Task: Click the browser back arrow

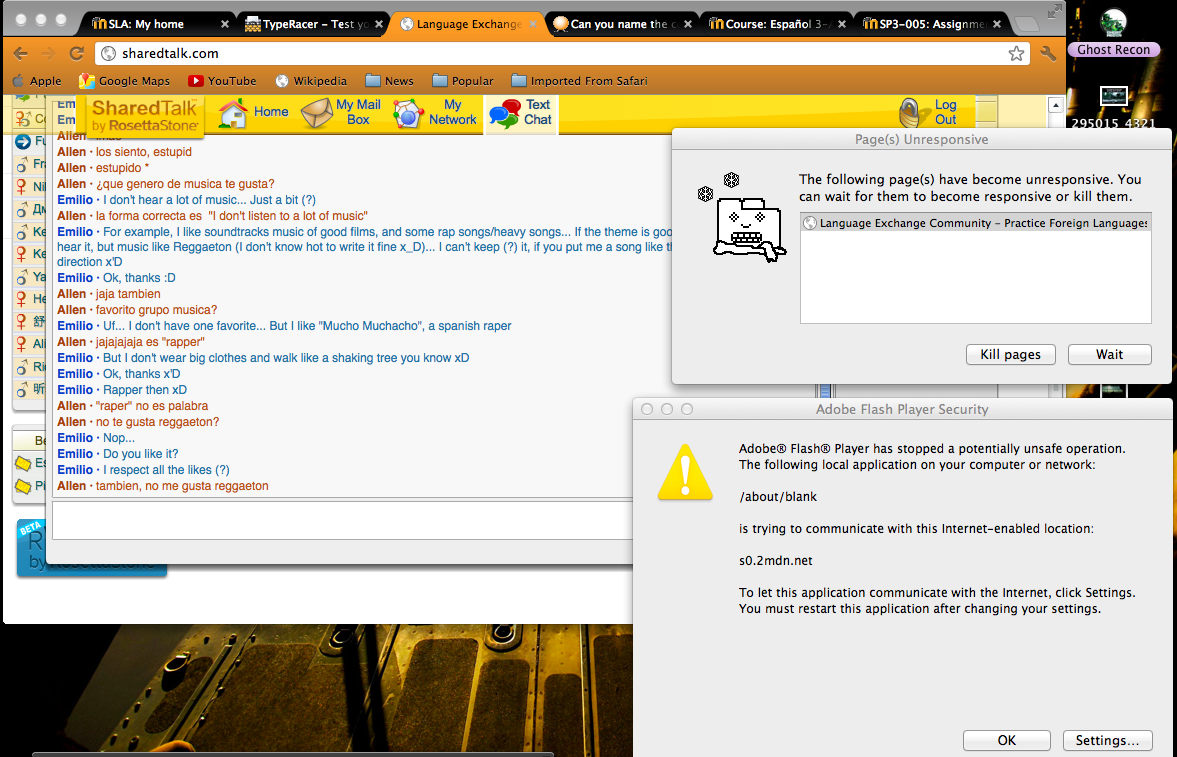Action: pyautogui.click(x=20, y=53)
